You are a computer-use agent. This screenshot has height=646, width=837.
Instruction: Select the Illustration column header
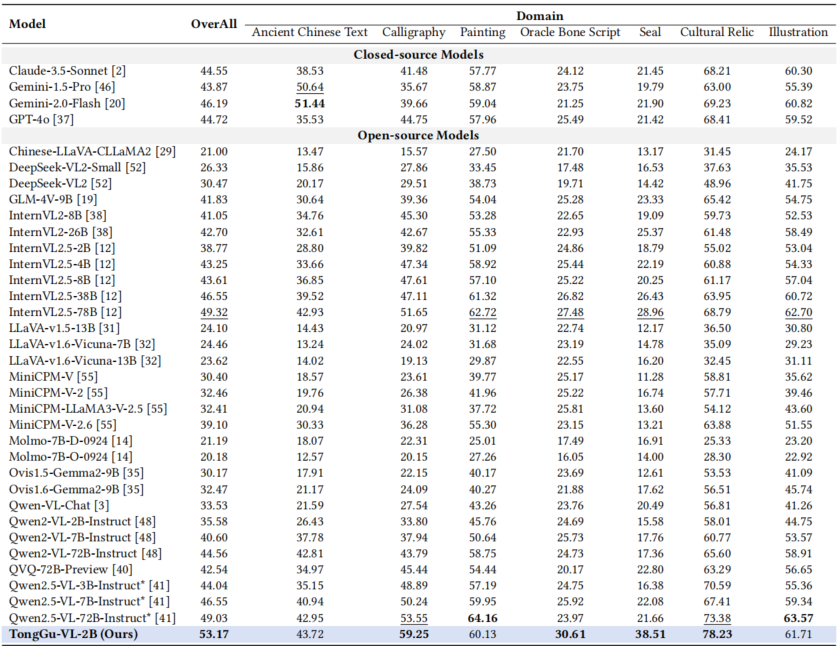pyautogui.click(x=798, y=33)
